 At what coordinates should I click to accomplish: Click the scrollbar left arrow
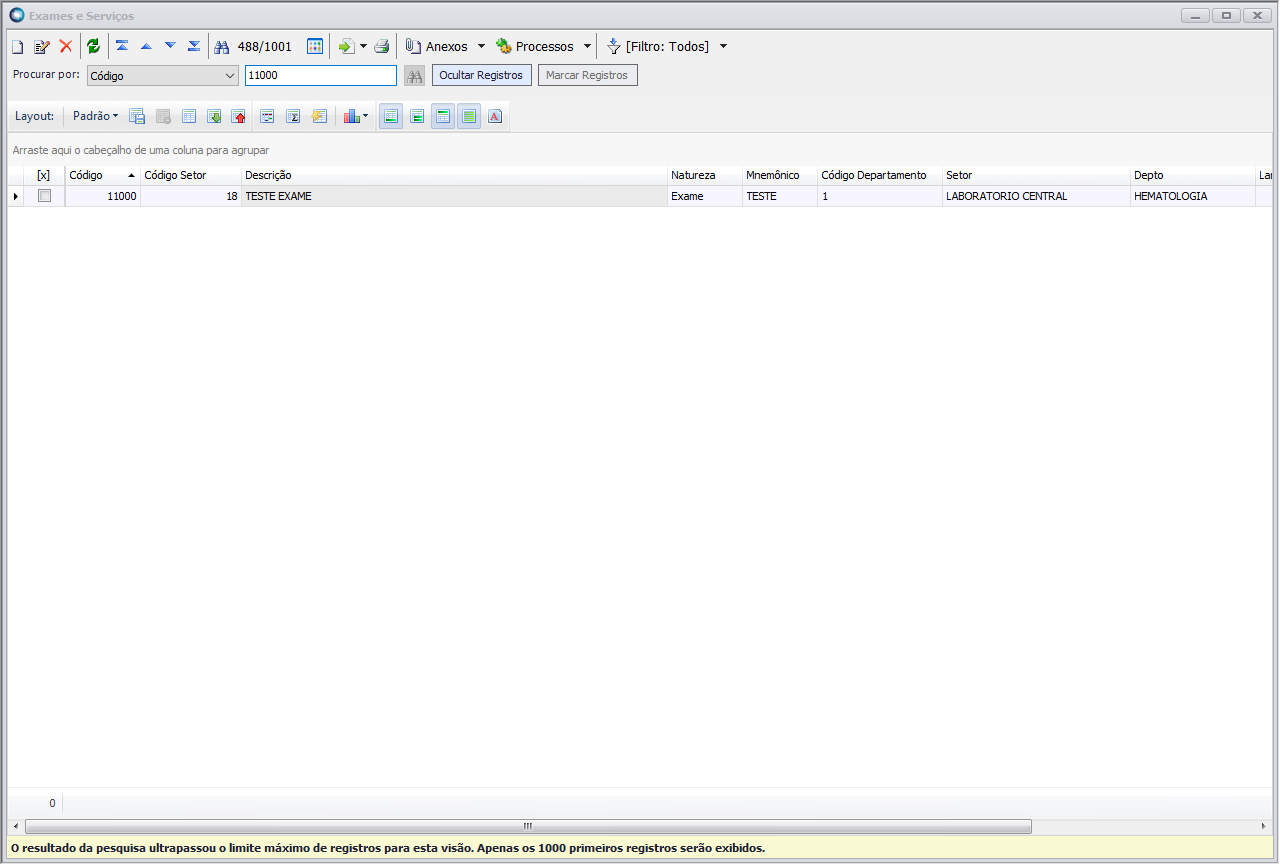click(x=16, y=826)
